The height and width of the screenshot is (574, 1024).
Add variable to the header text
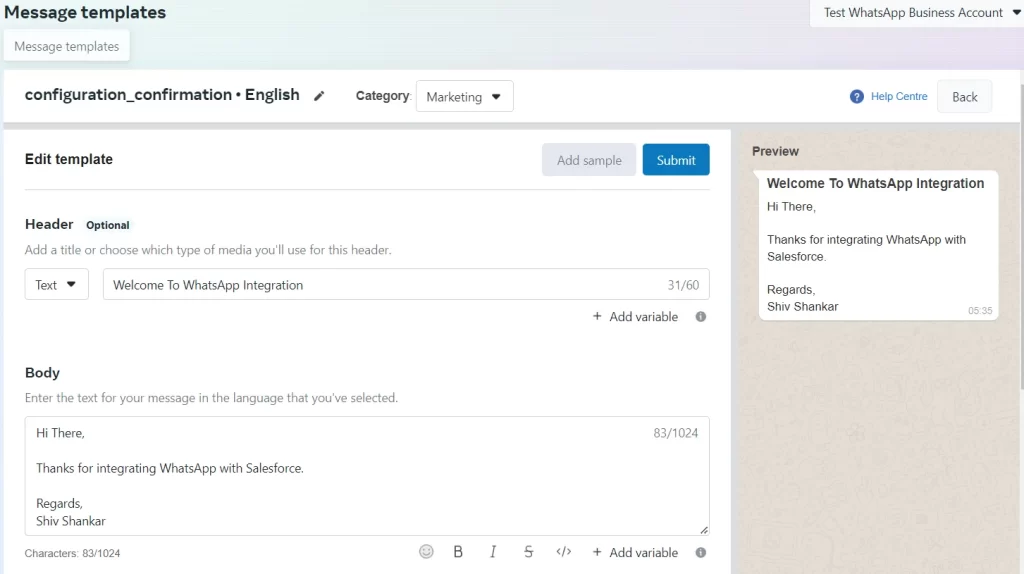point(635,317)
